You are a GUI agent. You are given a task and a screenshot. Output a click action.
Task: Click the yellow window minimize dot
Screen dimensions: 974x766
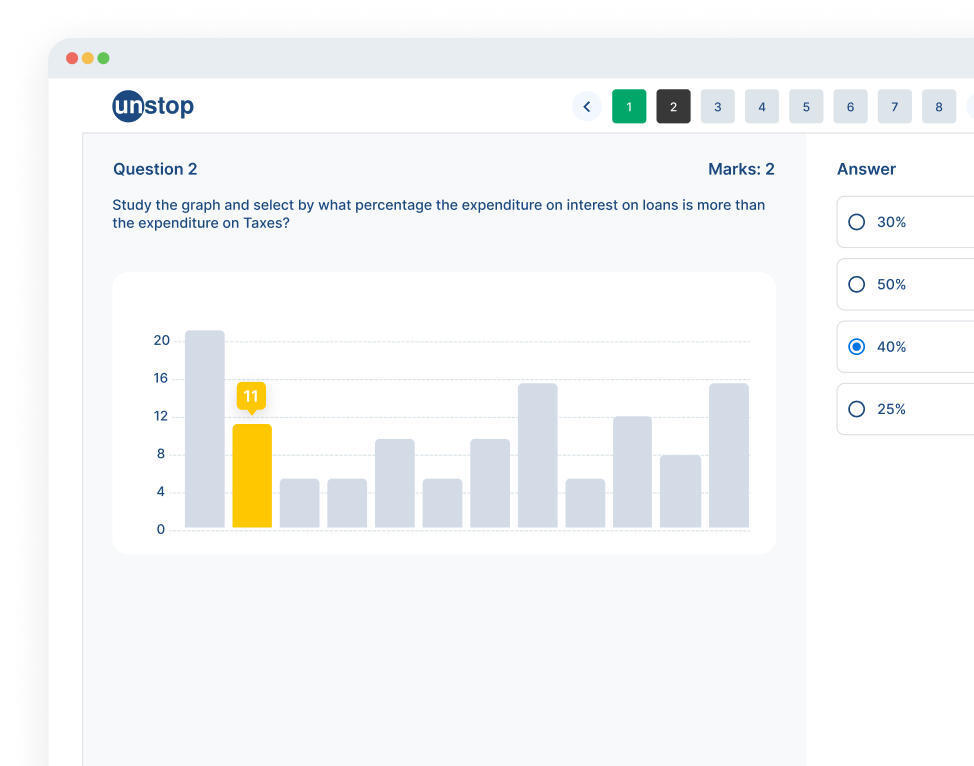(88, 58)
